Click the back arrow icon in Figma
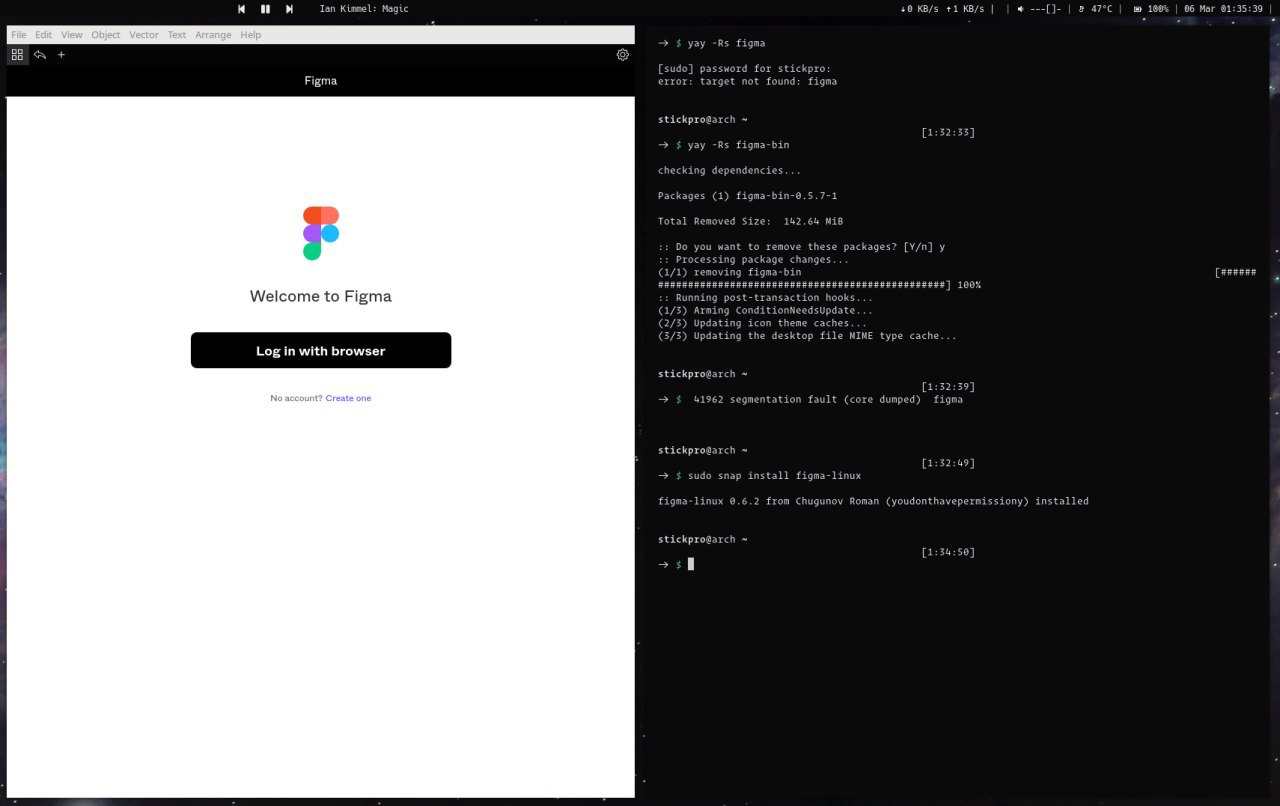The width and height of the screenshot is (1280, 806). point(40,55)
